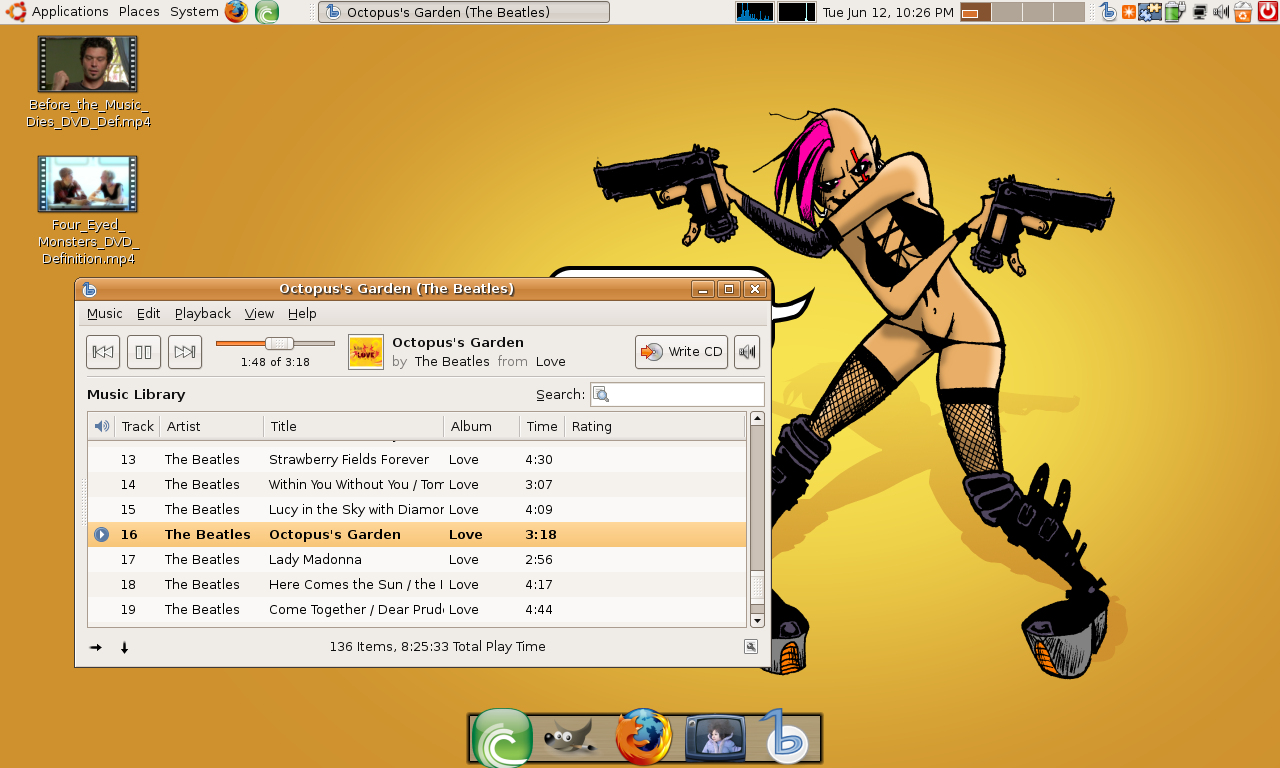Viewport: 1280px width, 768px height.
Task: Skip to the next track
Action: click(185, 352)
